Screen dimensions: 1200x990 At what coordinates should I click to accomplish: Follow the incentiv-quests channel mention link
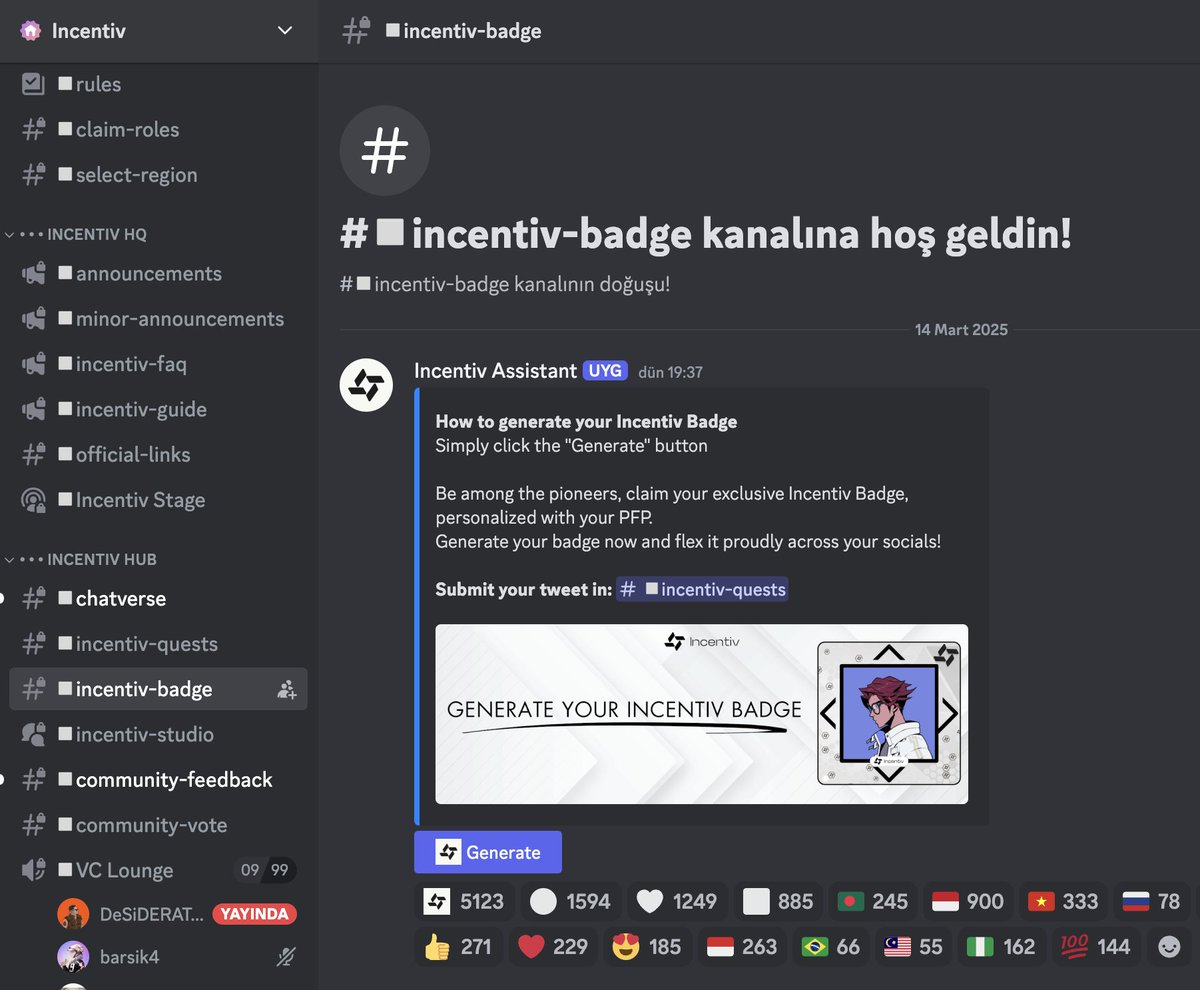click(x=701, y=590)
